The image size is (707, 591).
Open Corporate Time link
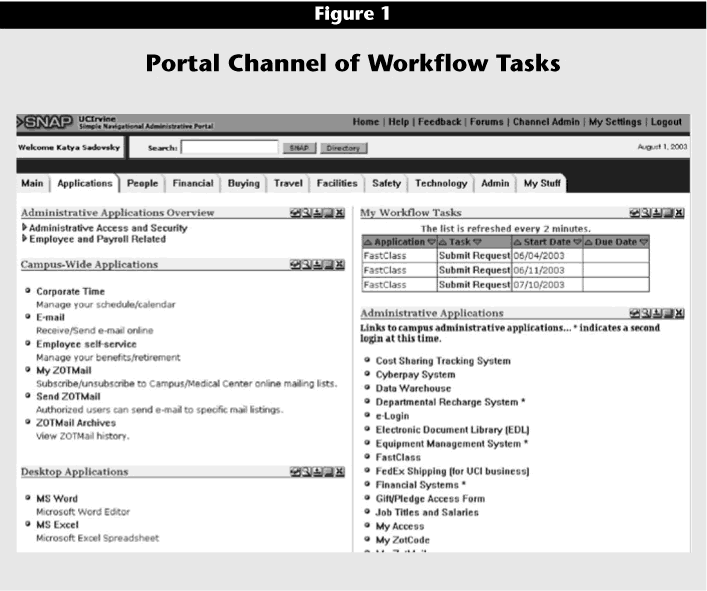pos(70,292)
